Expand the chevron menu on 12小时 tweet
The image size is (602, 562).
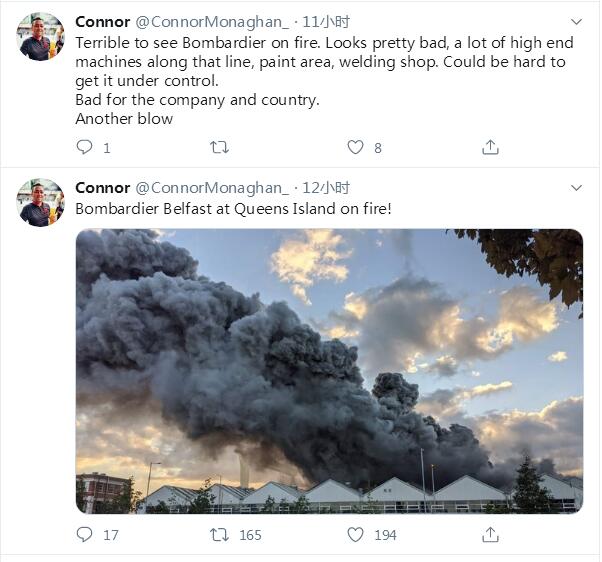click(x=576, y=188)
